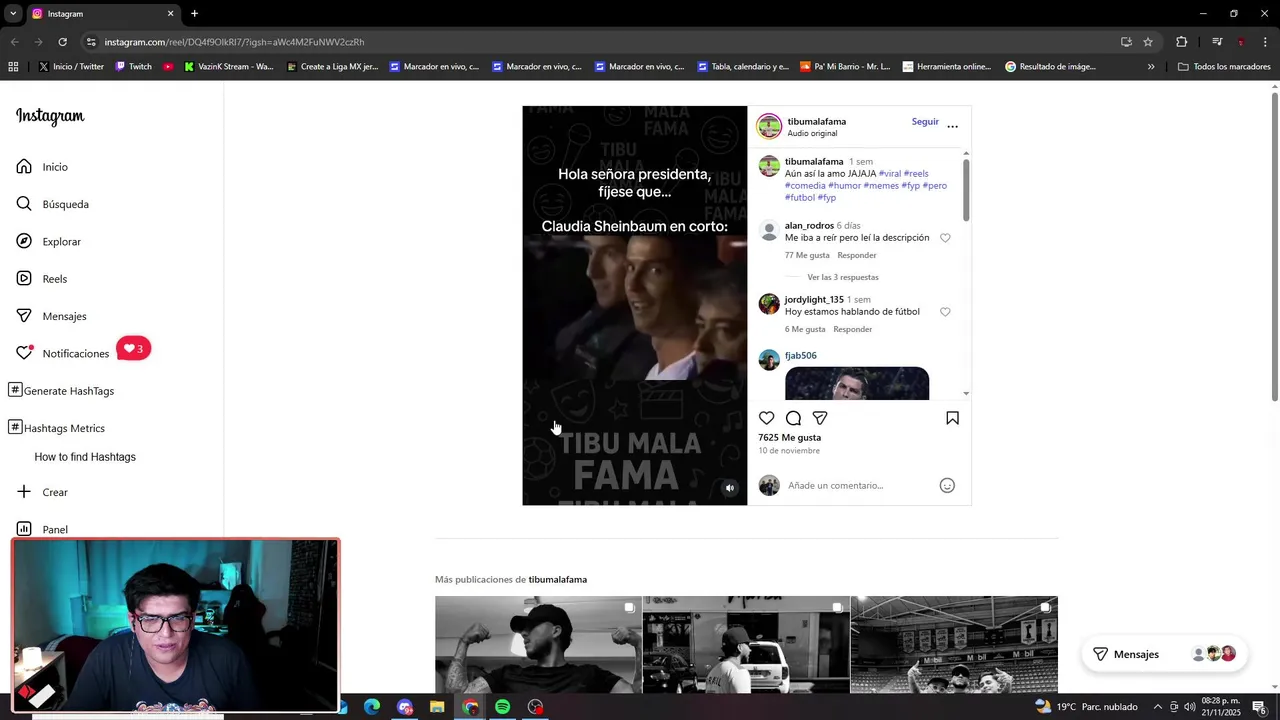The image size is (1280, 720).
Task: Open the first related post thumbnail
Action: pos(538,645)
